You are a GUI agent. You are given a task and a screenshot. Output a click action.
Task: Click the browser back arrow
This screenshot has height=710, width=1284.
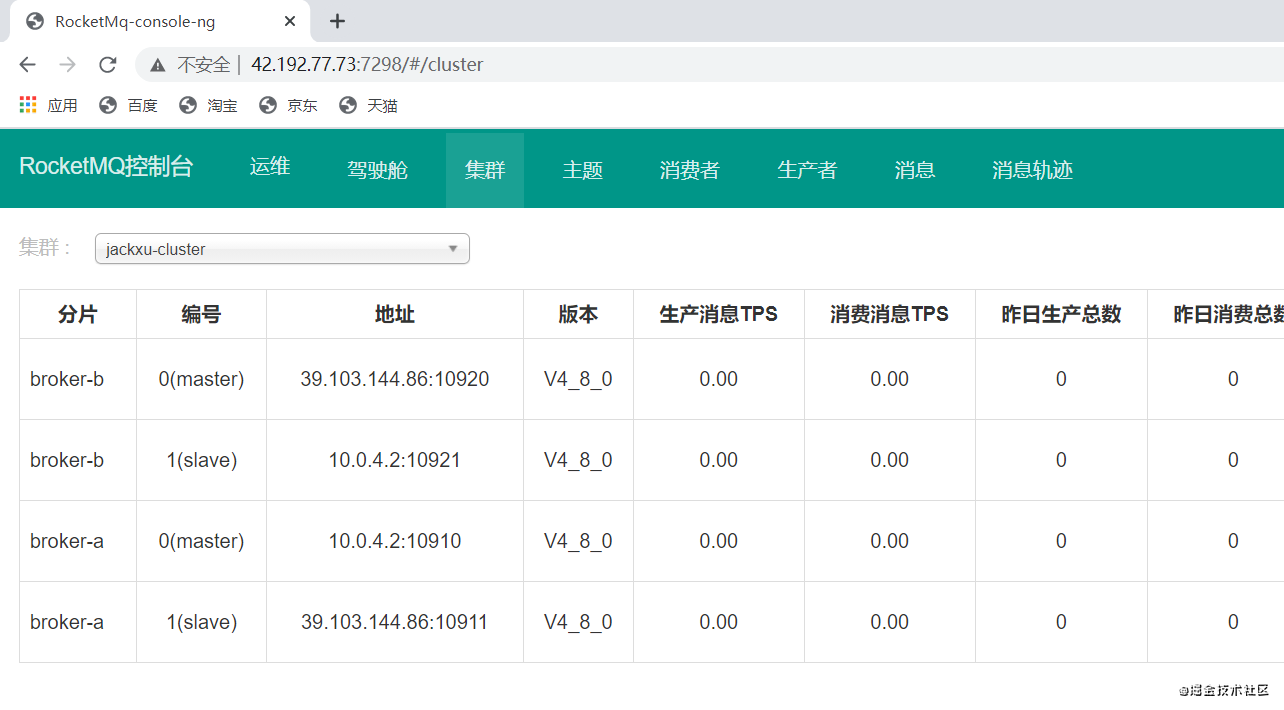coord(27,65)
